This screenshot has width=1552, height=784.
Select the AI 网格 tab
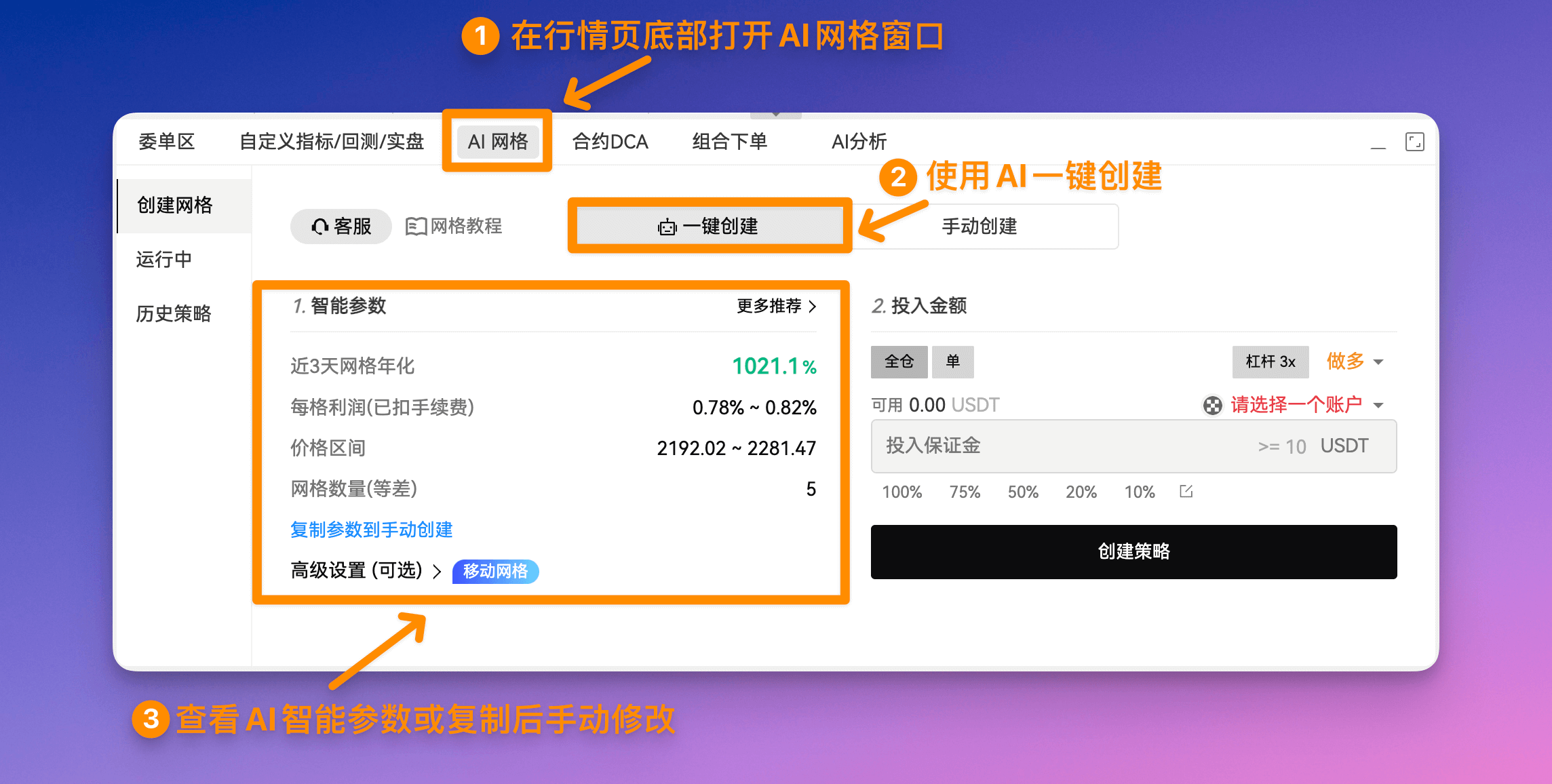(498, 141)
